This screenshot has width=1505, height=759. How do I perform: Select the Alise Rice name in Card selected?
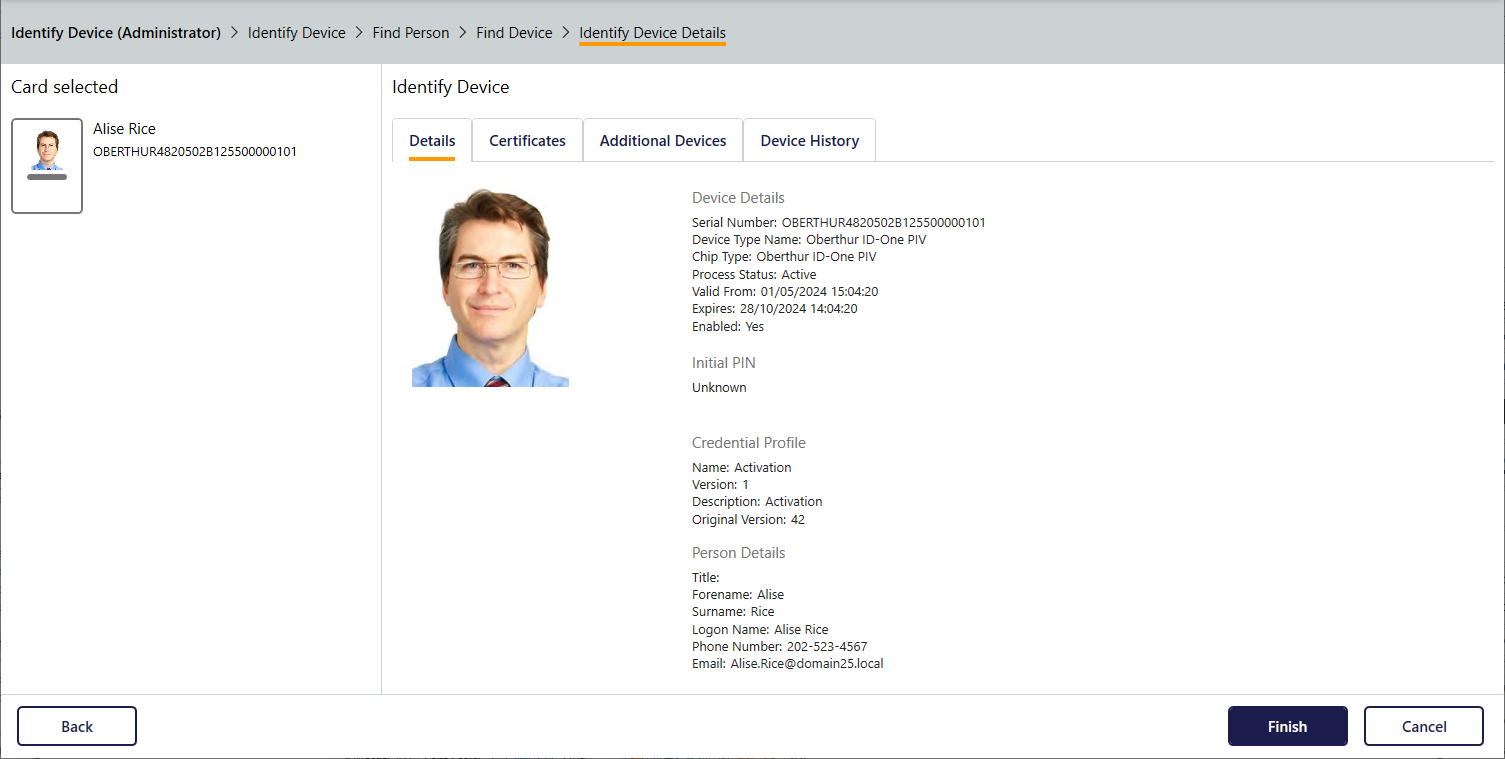pyautogui.click(x=124, y=129)
